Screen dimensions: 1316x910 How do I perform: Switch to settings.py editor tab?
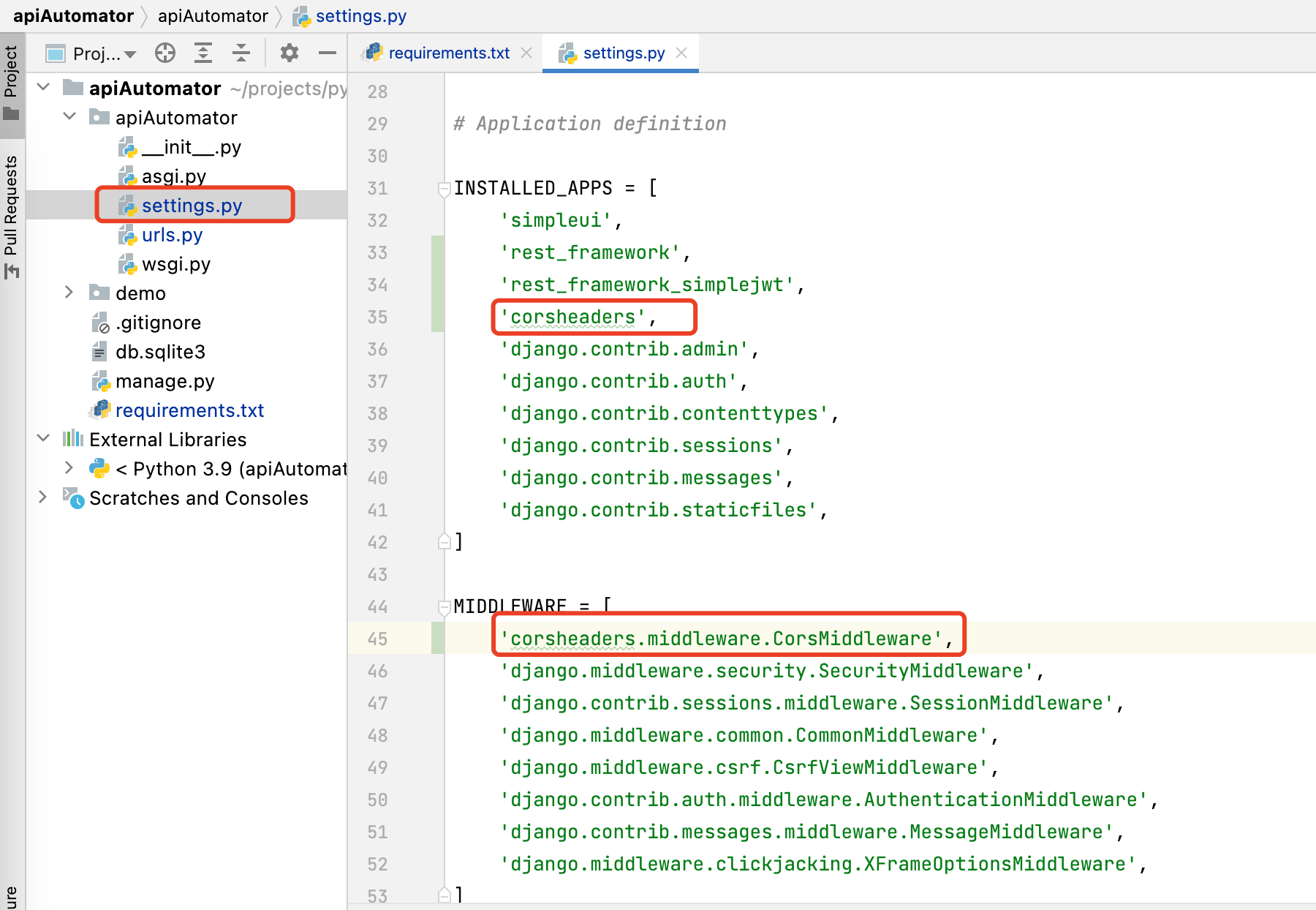pos(623,53)
